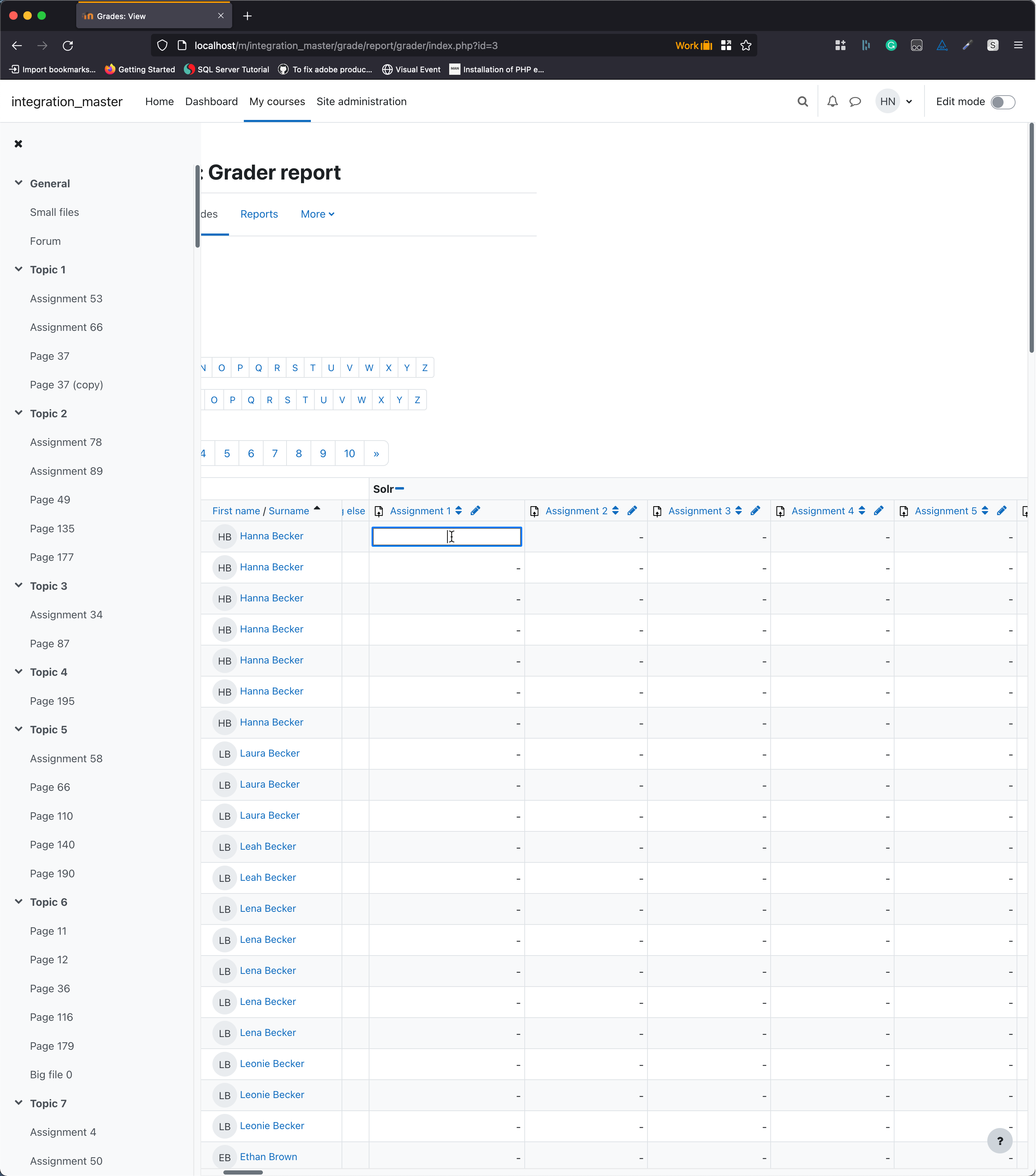
Task: Click the page vertical scrollbar
Action: tap(1031, 238)
